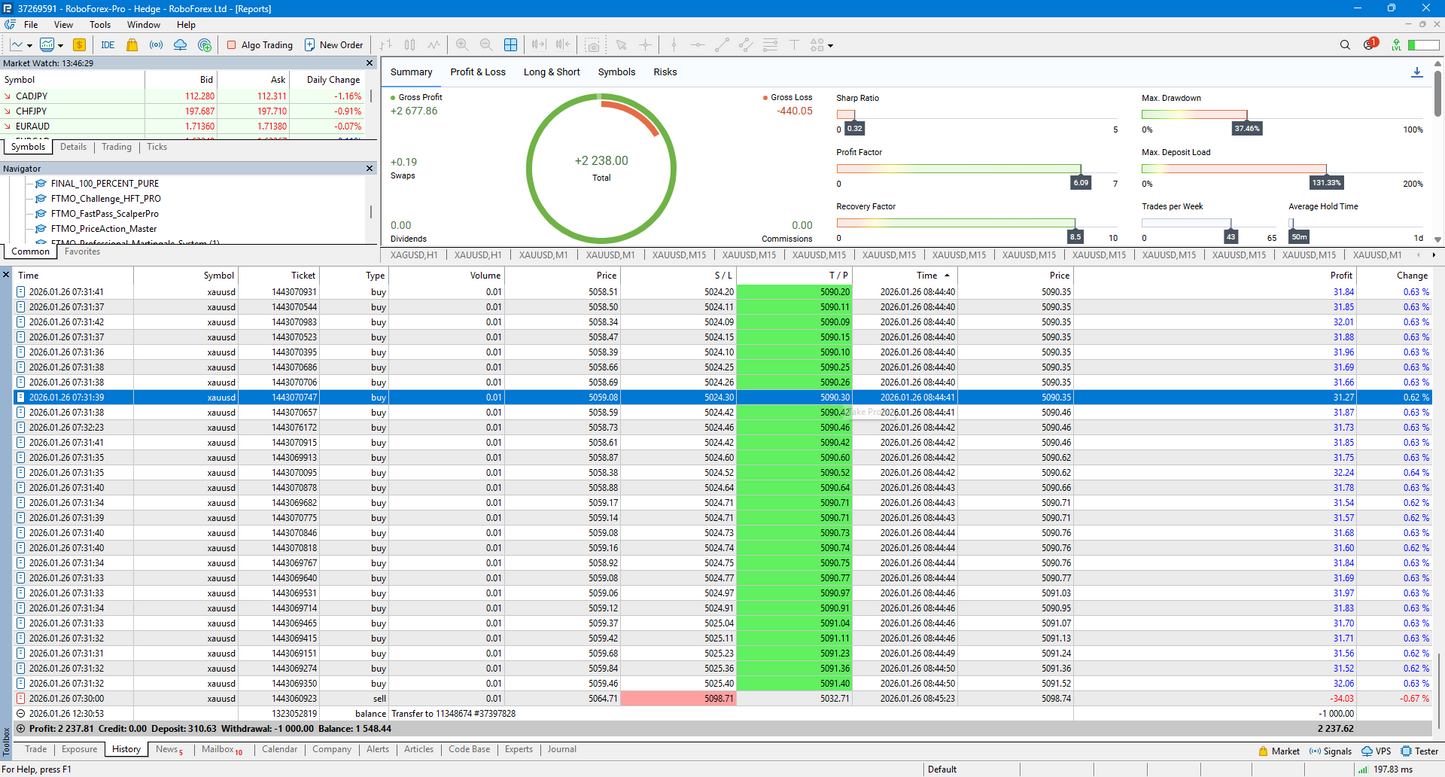Toggle Algo Trading on

tap(258, 45)
